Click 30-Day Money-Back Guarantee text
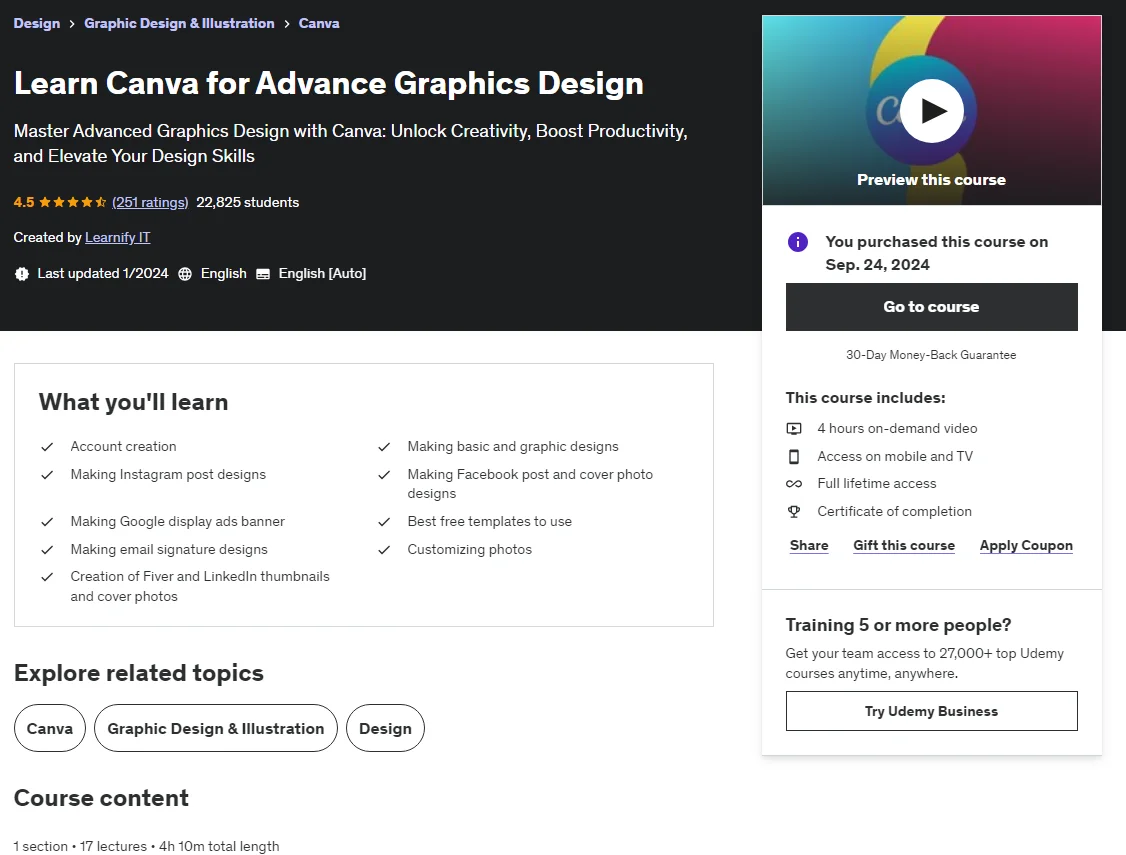The image size is (1126, 855). tap(931, 355)
